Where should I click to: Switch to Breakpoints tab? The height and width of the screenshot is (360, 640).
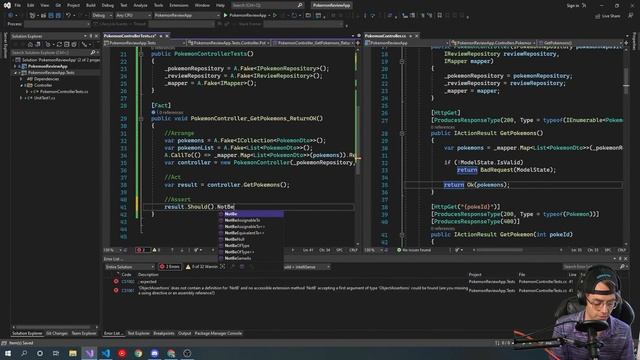coord(164,333)
